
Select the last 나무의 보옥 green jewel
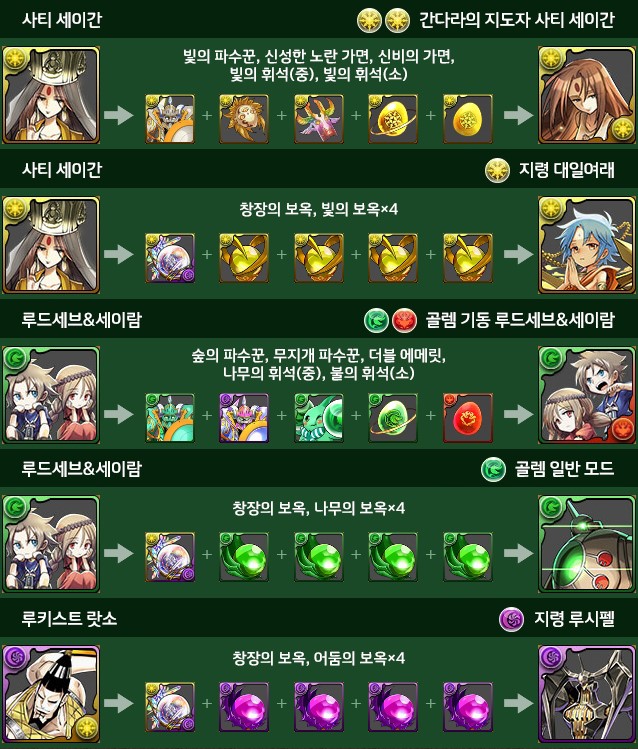(x=468, y=557)
